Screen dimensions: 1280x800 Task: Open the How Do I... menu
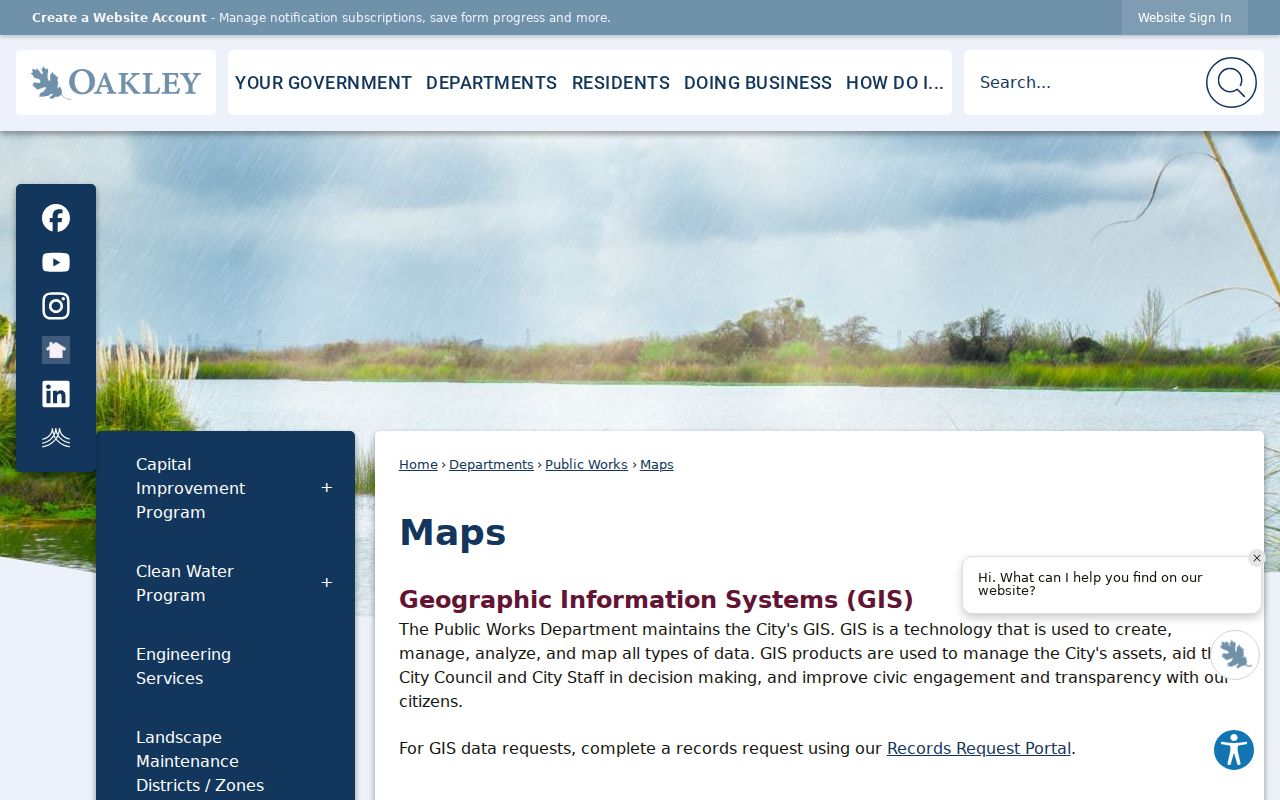[895, 83]
